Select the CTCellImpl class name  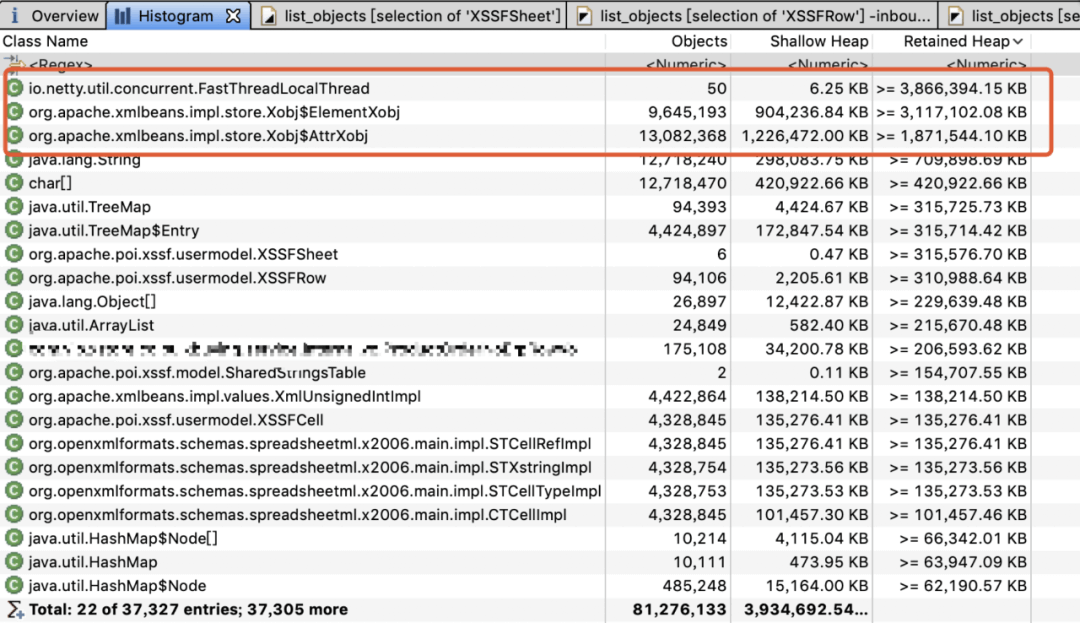(x=298, y=514)
